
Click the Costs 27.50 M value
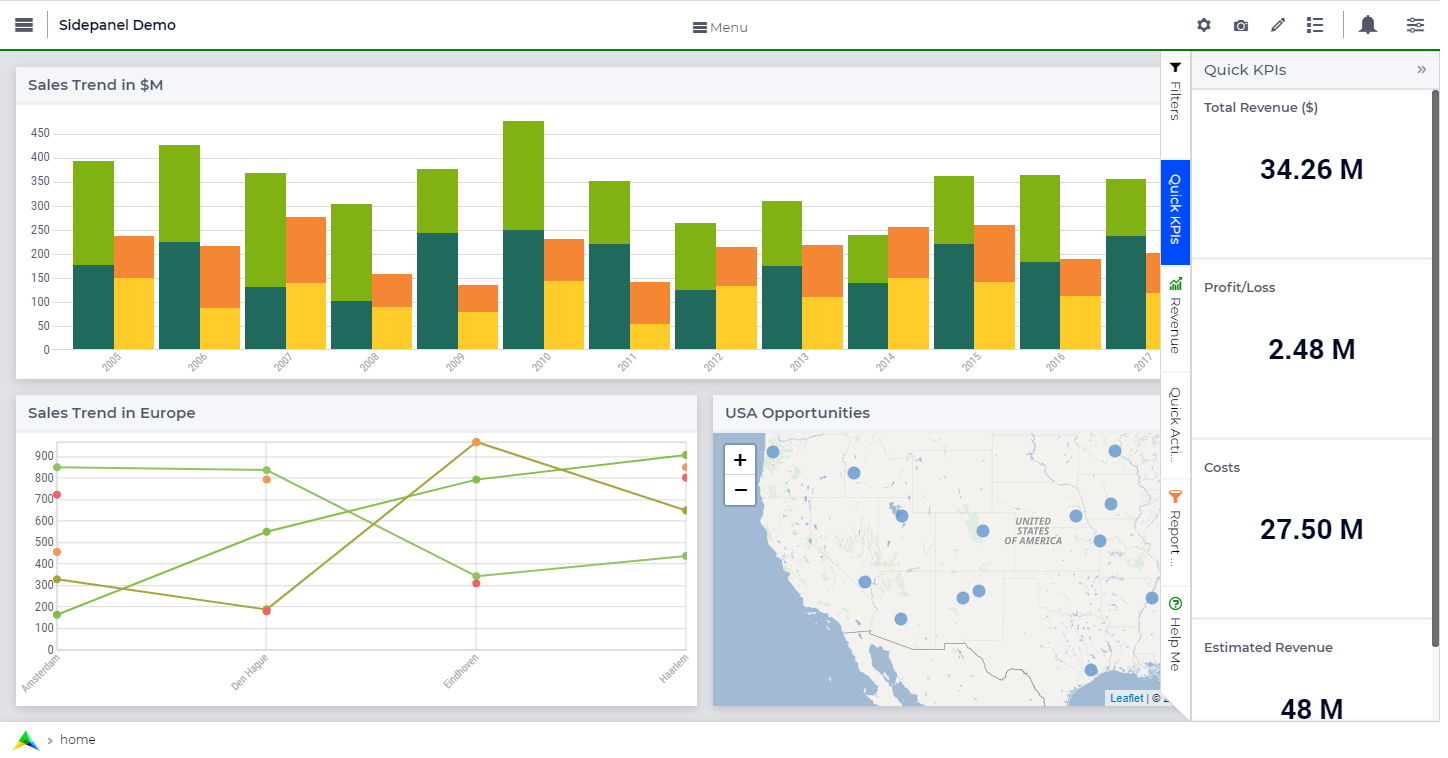1311,529
